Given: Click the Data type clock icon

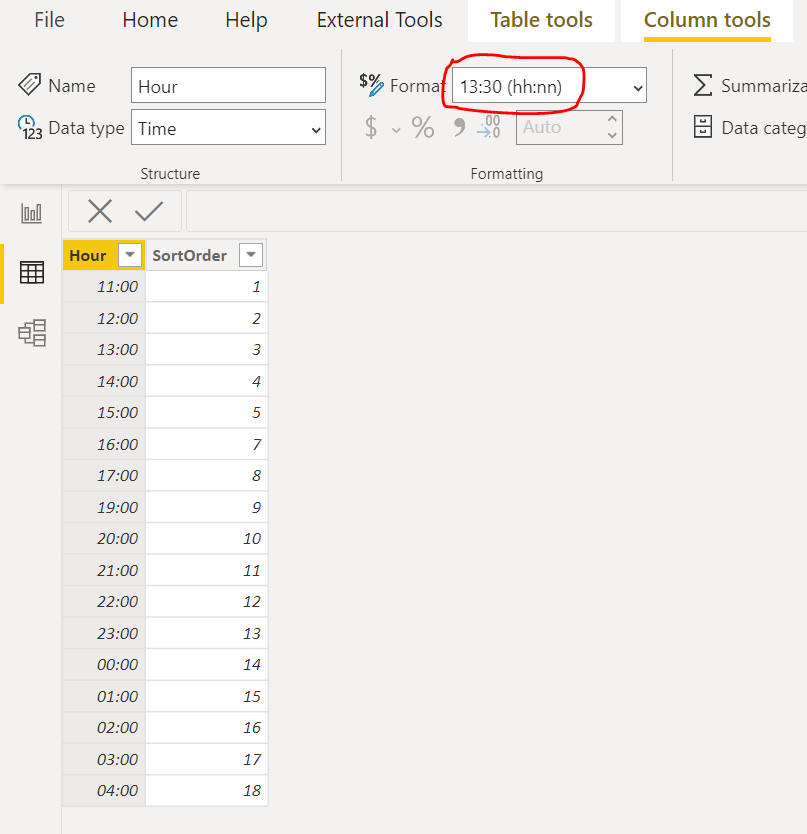Looking at the screenshot, I should pos(30,127).
